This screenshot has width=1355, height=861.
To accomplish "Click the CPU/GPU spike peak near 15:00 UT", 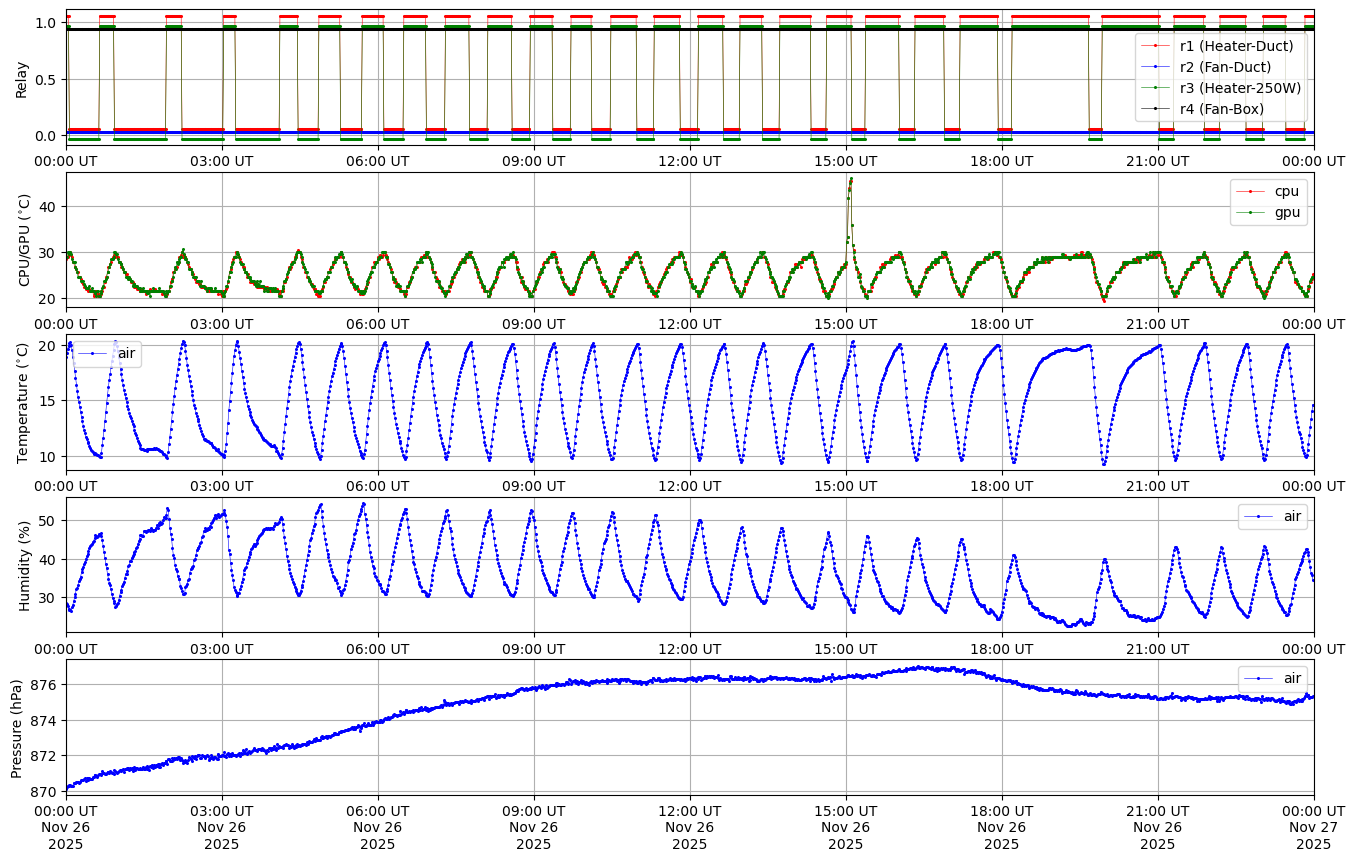I will tap(851, 179).
